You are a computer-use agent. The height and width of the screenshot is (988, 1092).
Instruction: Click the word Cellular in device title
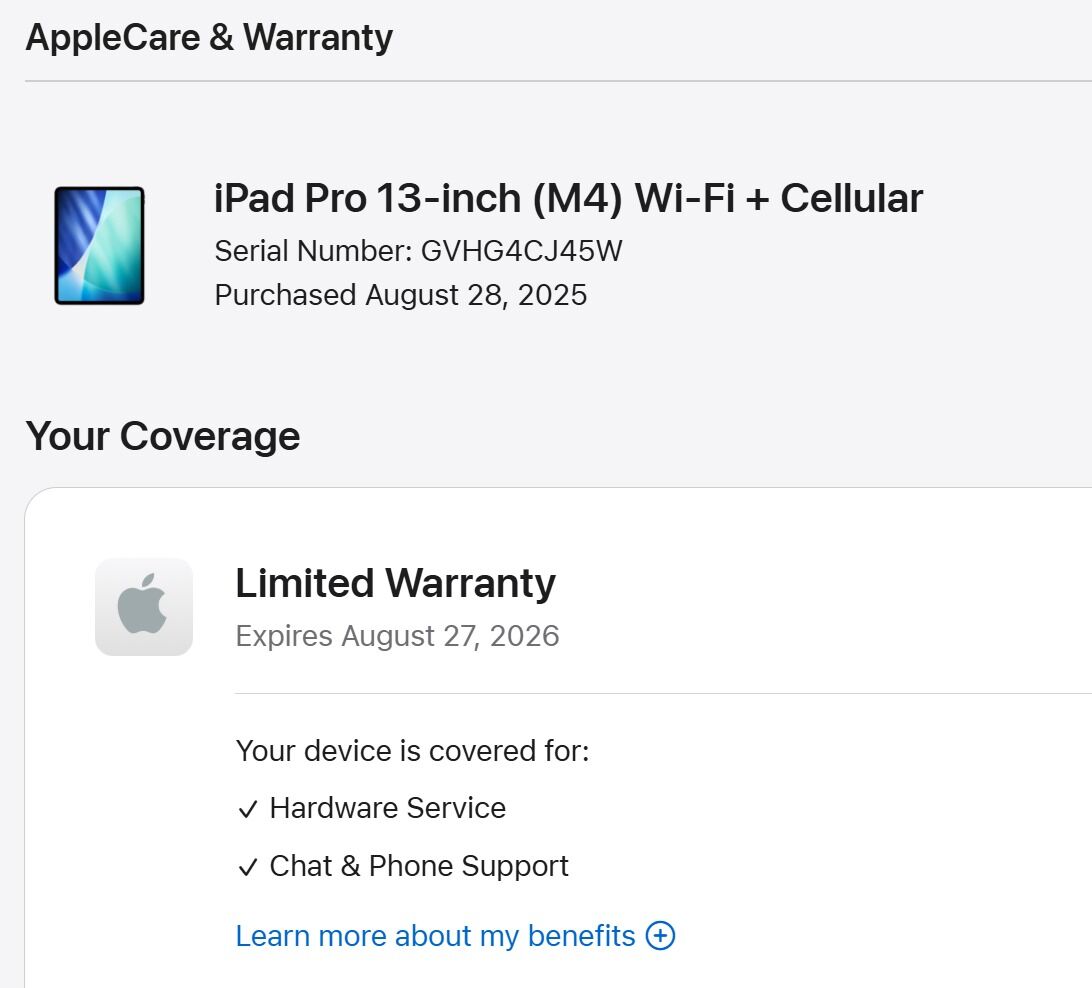(852, 198)
